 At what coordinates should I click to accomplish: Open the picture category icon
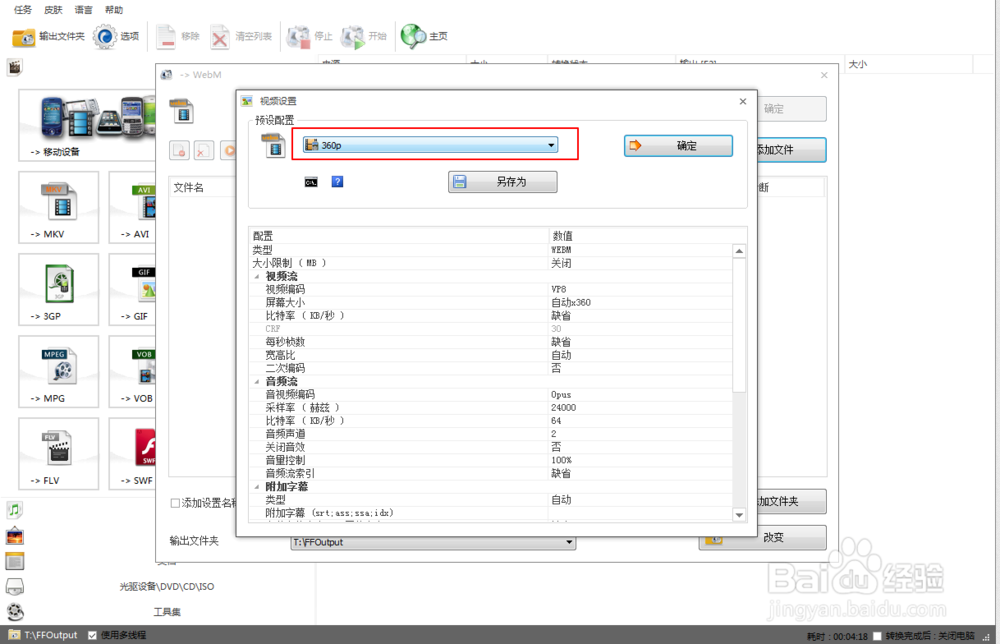pos(15,536)
